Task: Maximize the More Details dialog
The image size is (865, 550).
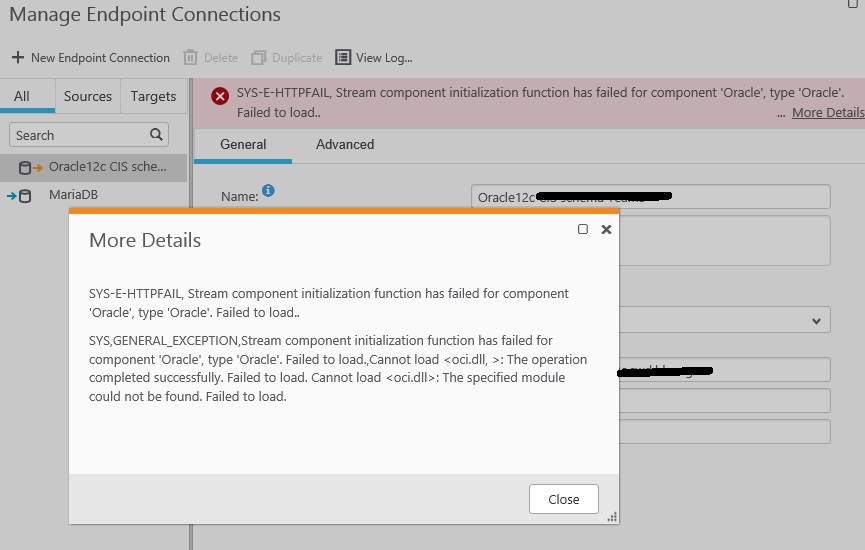Action: click(x=583, y=229)
